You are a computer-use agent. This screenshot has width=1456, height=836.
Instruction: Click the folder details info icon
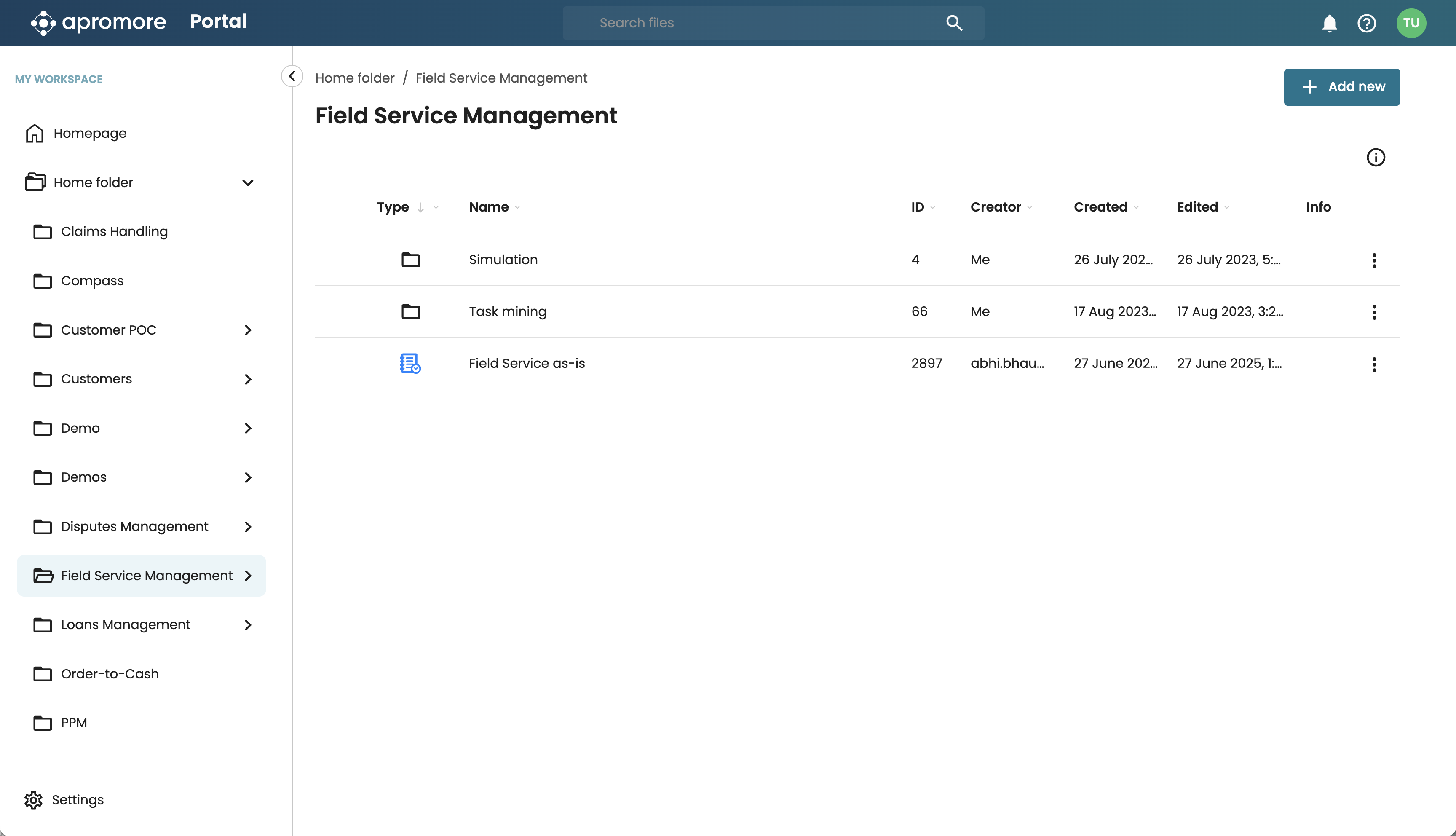(x=1376, y=157)
